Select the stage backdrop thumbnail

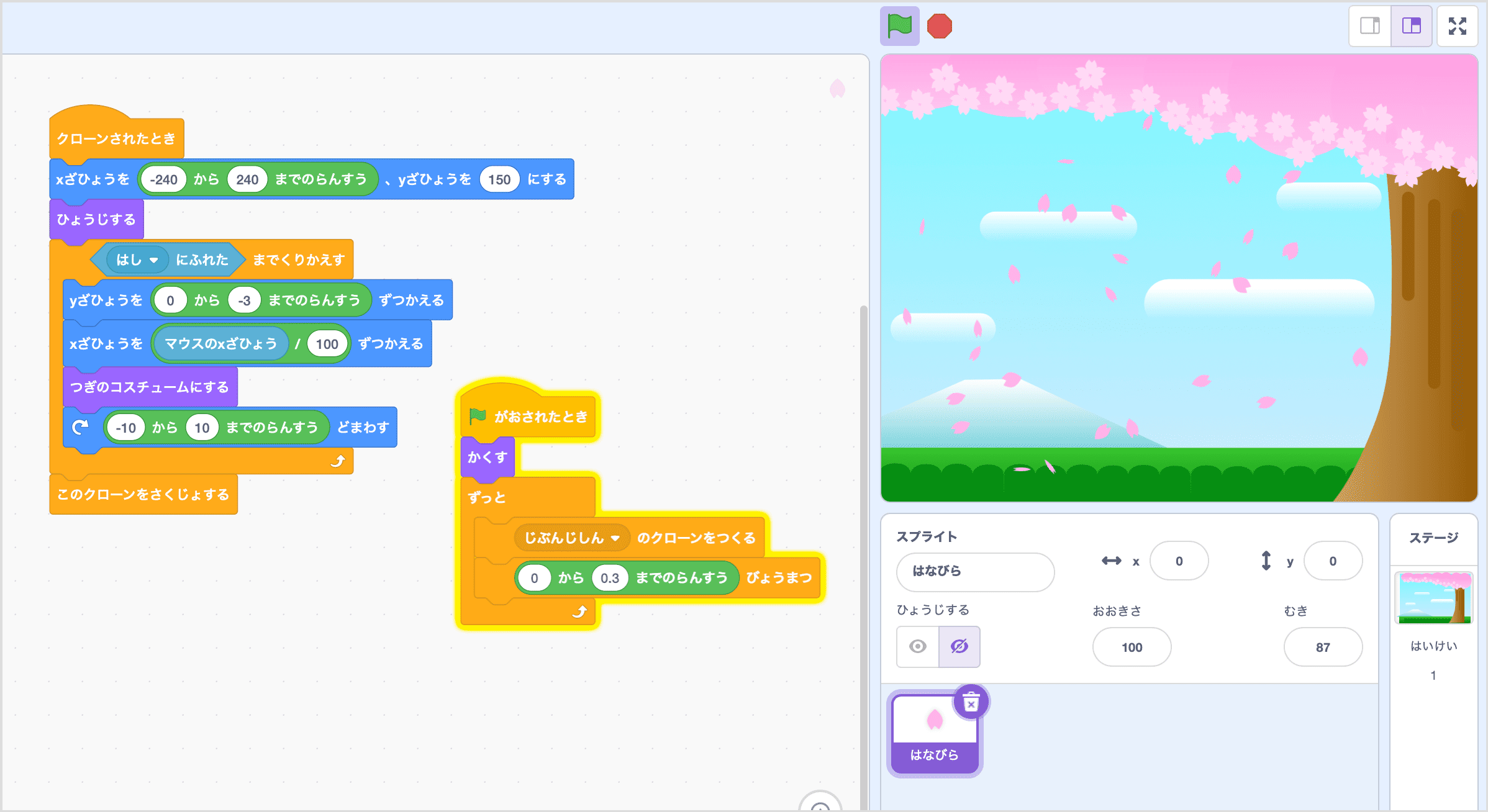(1433, 598)
